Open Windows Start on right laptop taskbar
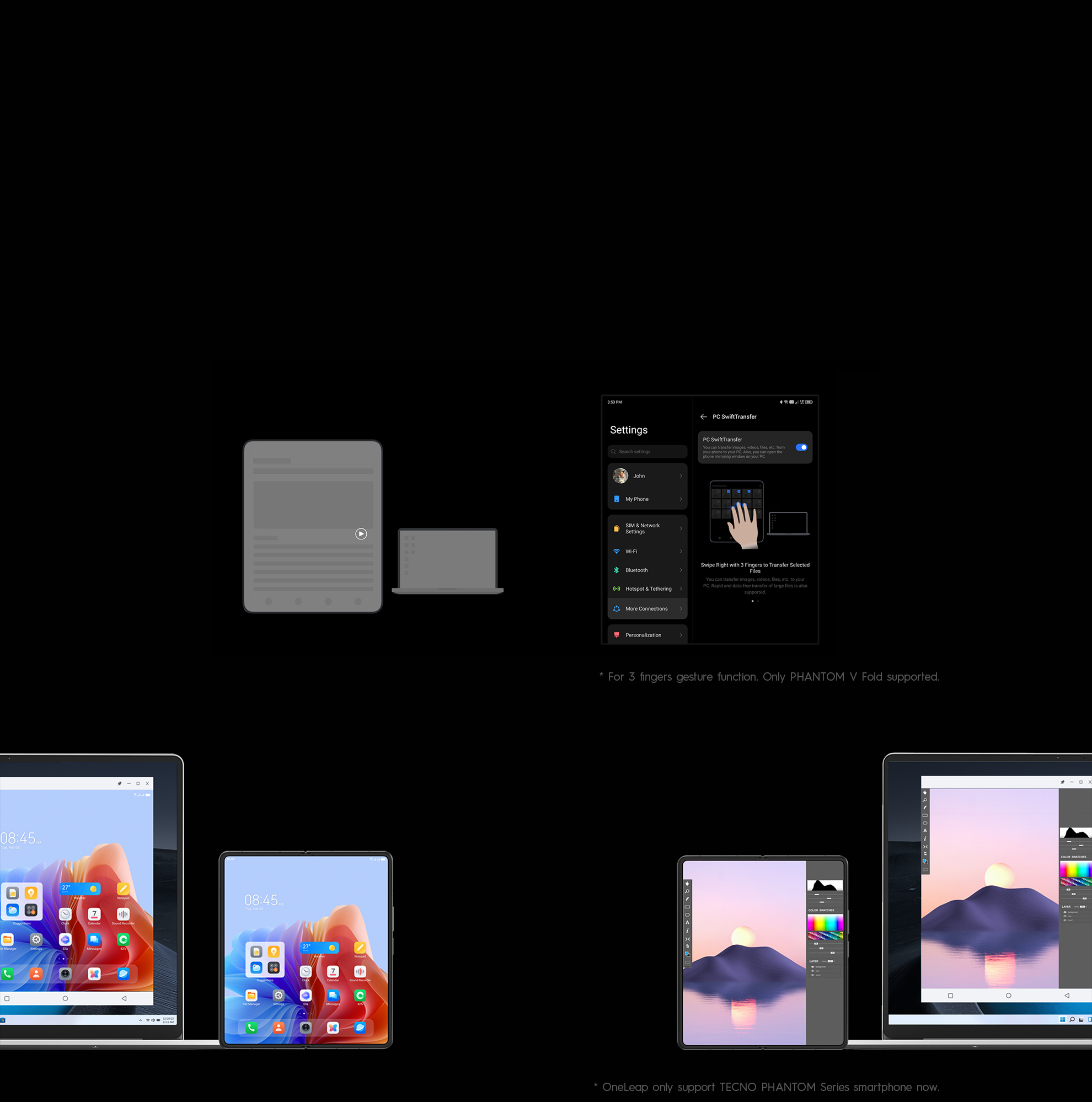1092x1102 pixels. click(1062, 1019)
